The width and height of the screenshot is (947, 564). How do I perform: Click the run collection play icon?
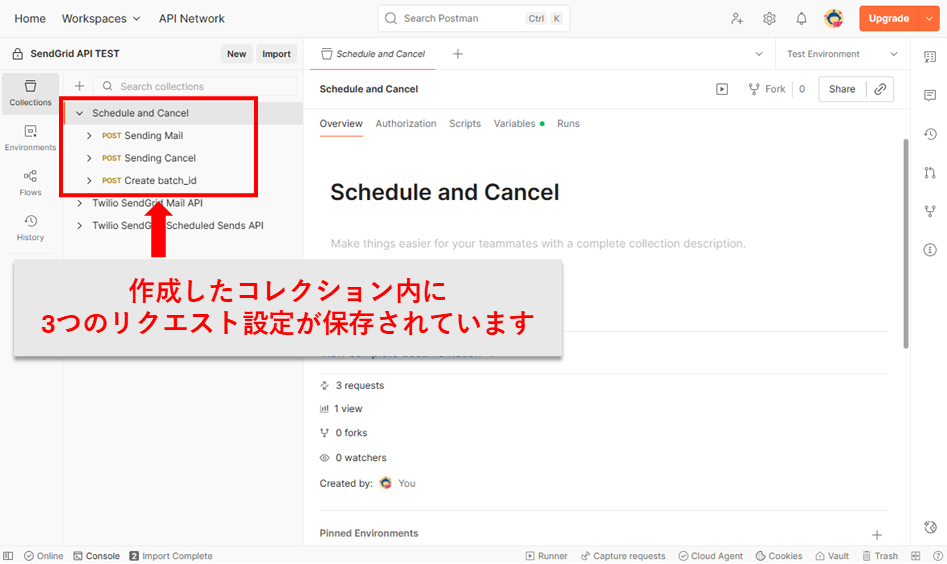point(722,89)
